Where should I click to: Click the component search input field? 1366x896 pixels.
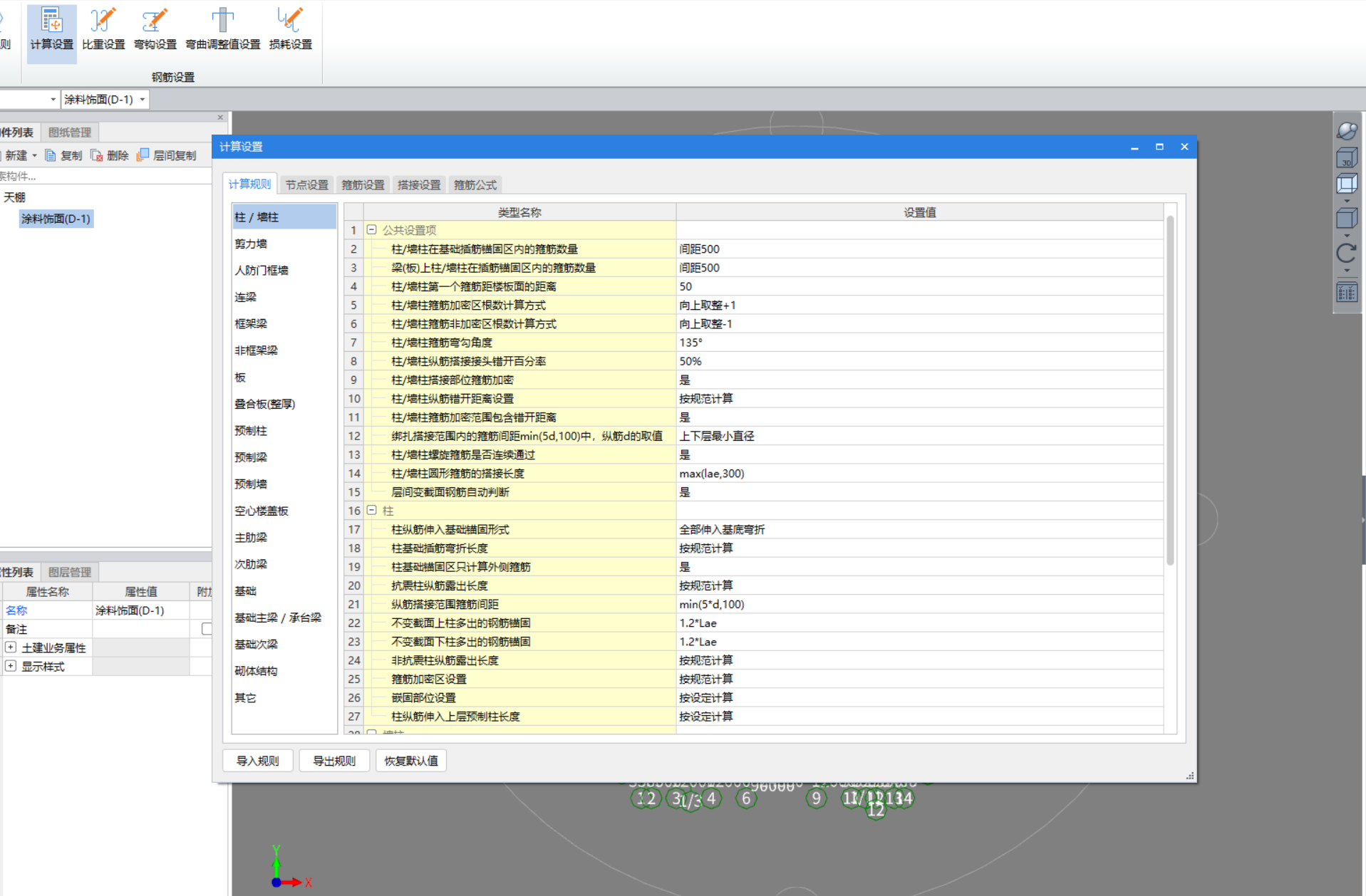point(105,176)
